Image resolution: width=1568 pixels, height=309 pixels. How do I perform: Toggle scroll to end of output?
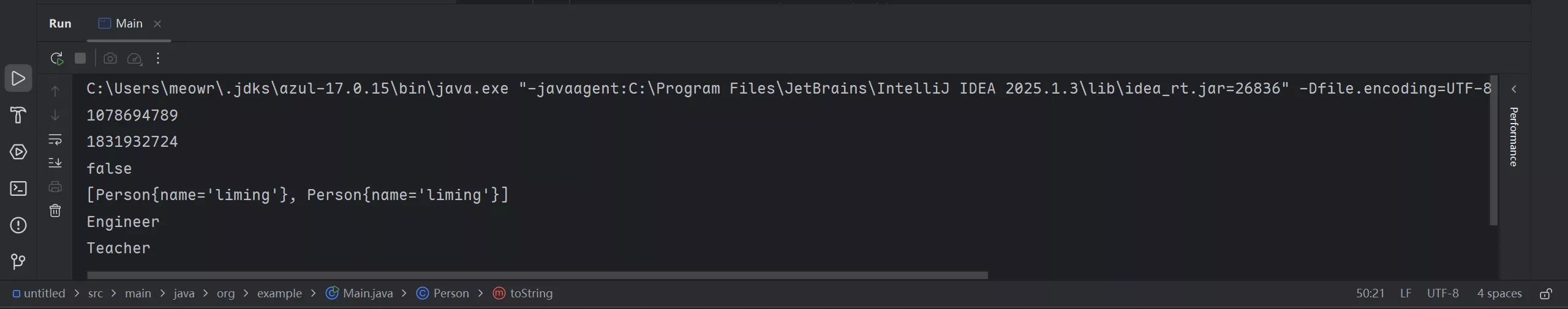coord(55,163)
